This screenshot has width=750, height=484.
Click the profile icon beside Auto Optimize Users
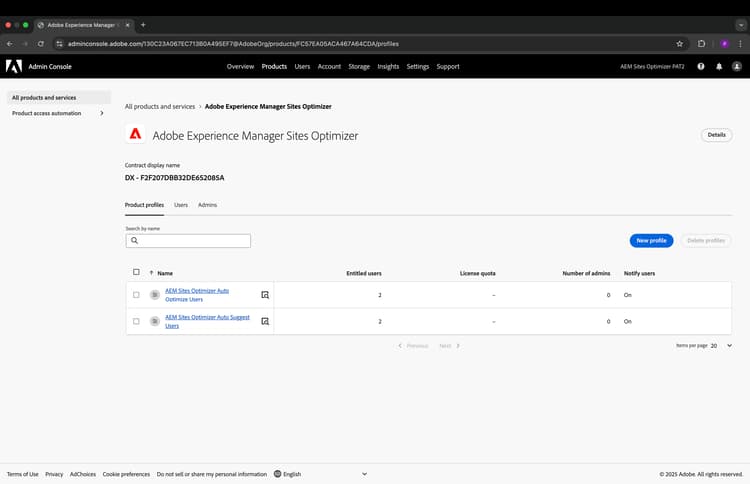click(154, 295)
